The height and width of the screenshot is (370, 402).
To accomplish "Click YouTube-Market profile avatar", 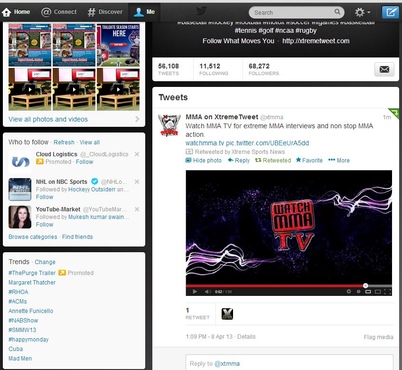I will coord(20,217).
